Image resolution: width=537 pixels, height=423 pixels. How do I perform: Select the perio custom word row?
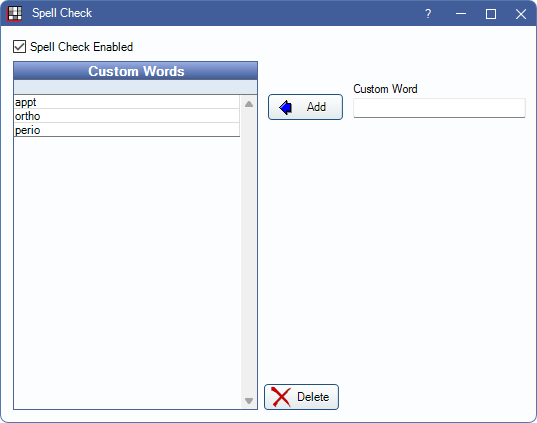point(127,130)
